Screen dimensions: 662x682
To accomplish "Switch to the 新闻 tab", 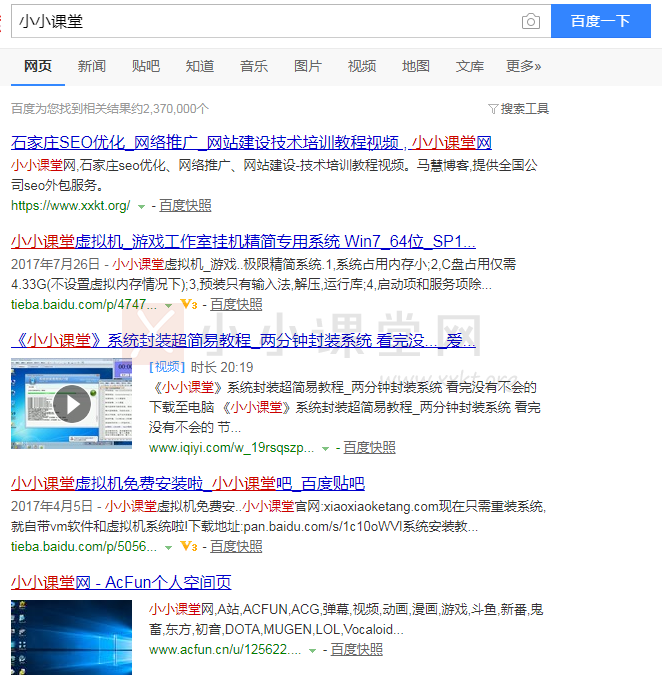I will point(92,66).
